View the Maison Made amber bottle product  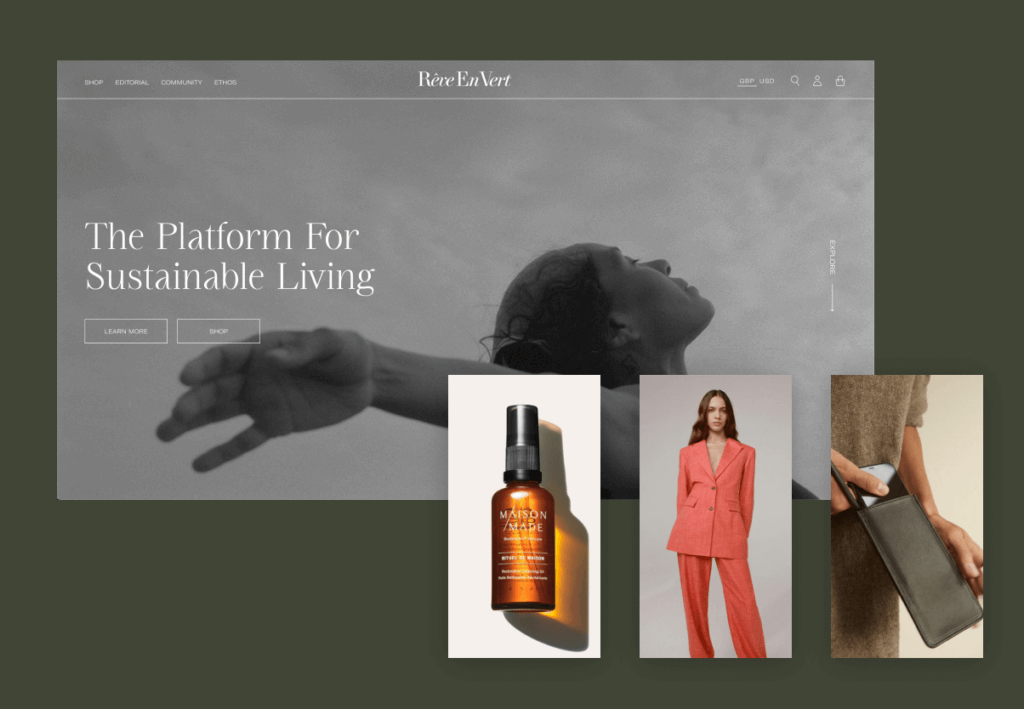[523, 516]
